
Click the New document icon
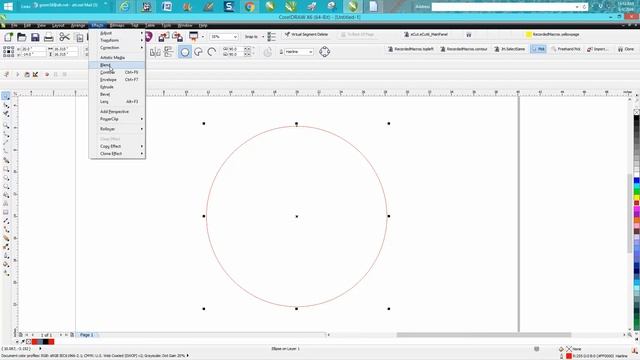(x=8, y=37)
